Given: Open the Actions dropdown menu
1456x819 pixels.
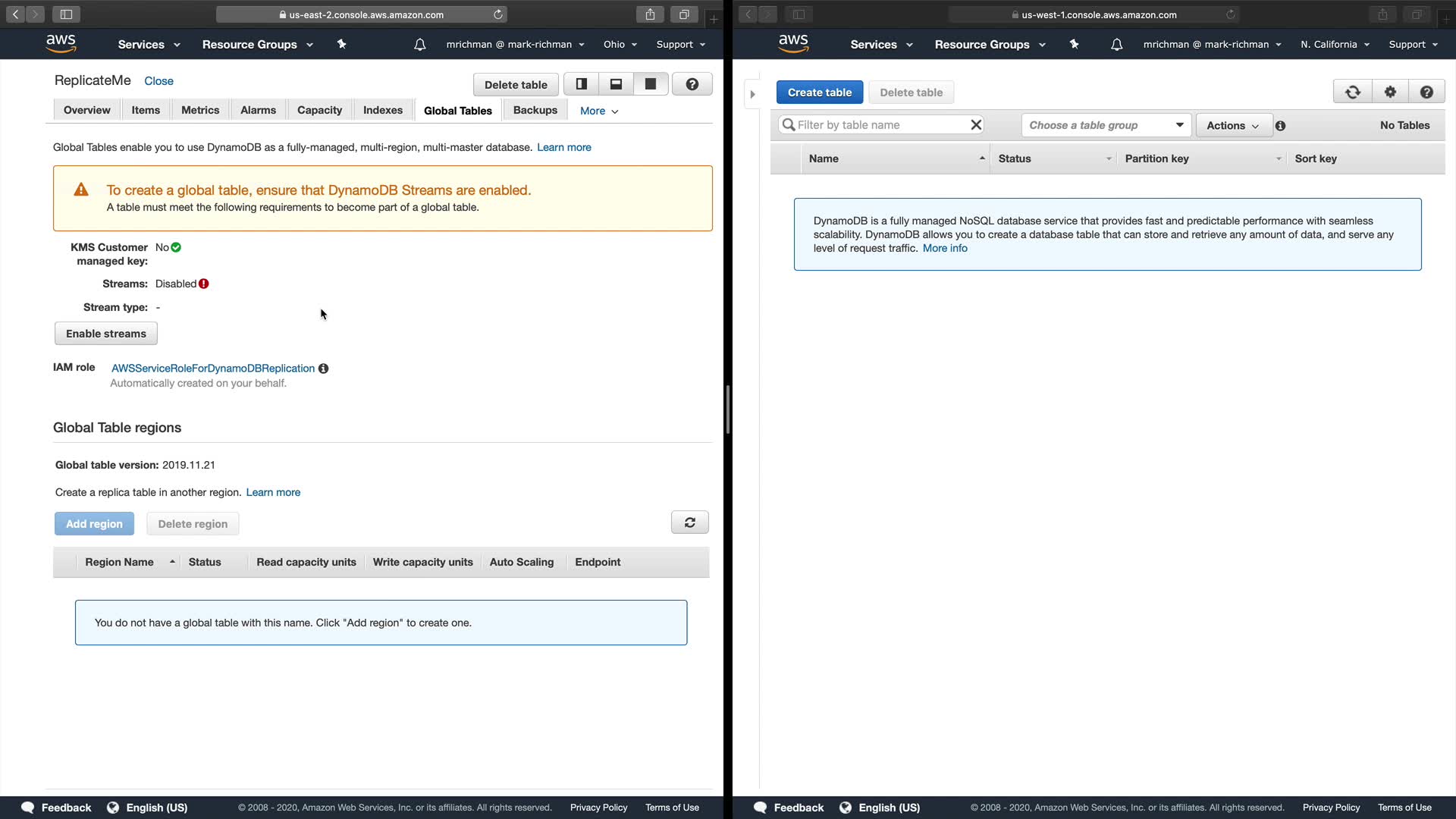Looking at the screenshot, I should point(1232,126).
